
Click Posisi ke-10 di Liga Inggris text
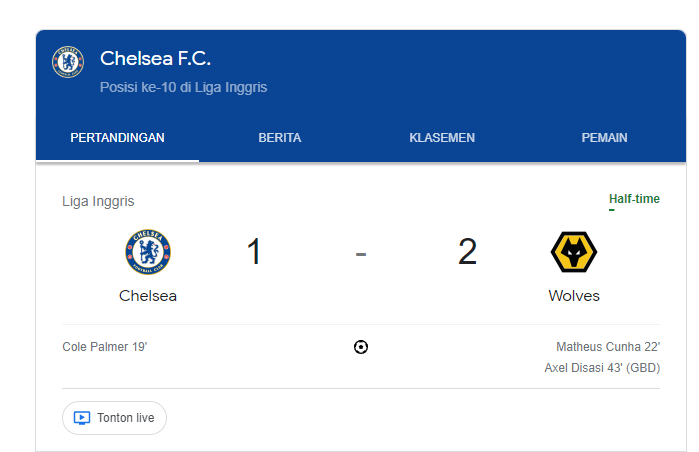point(183,87)
